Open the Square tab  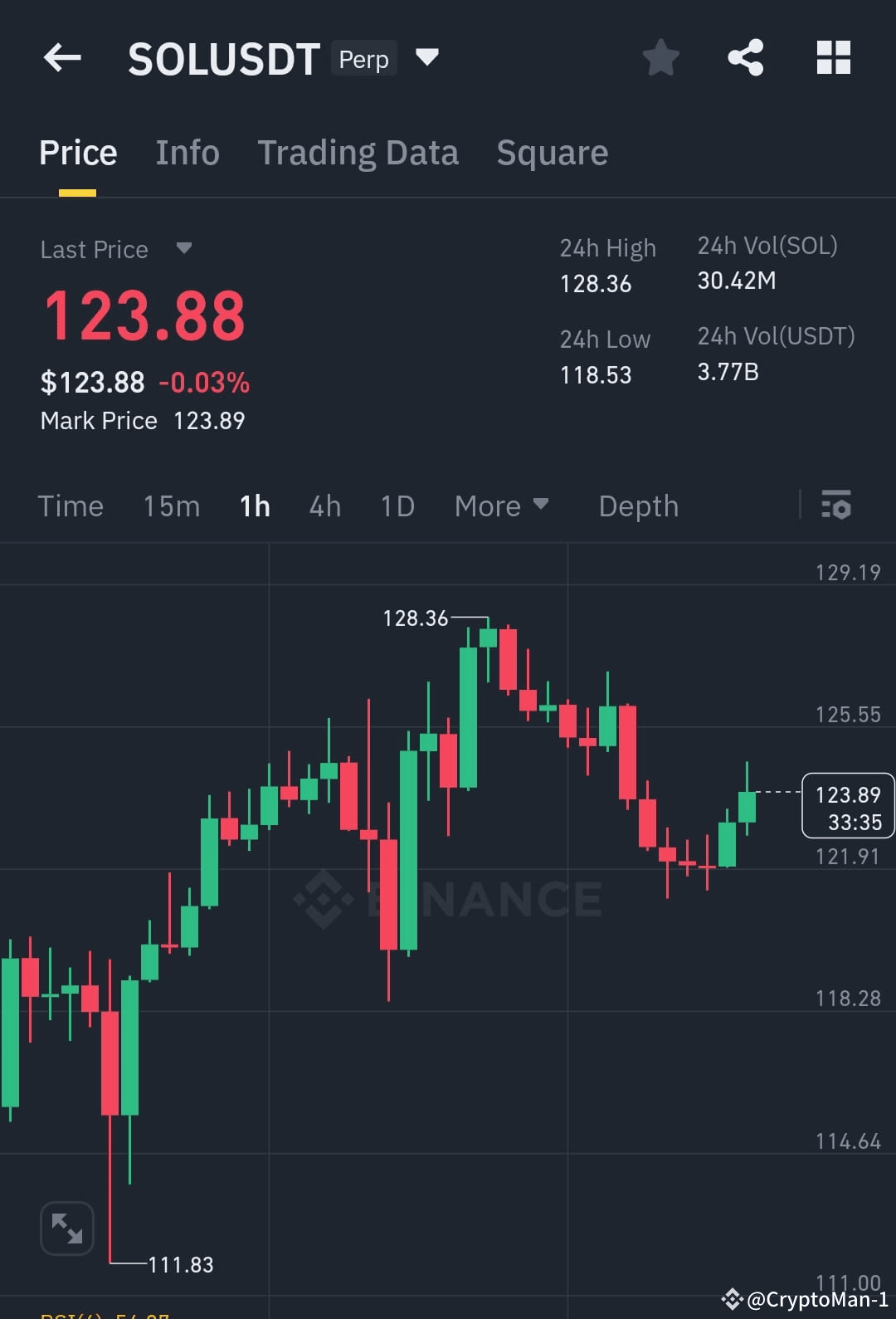552,153
